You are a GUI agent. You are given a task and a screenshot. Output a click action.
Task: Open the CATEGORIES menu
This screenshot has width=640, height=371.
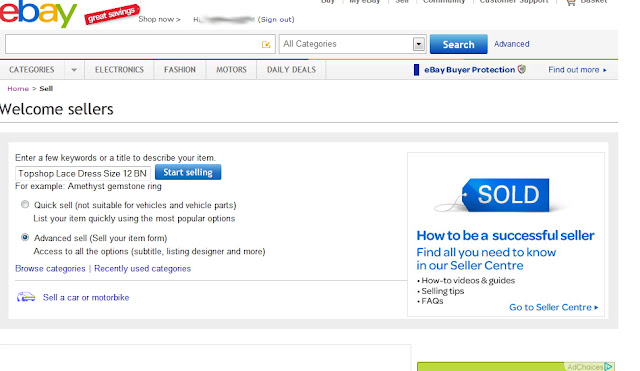(x=32, y=70)
